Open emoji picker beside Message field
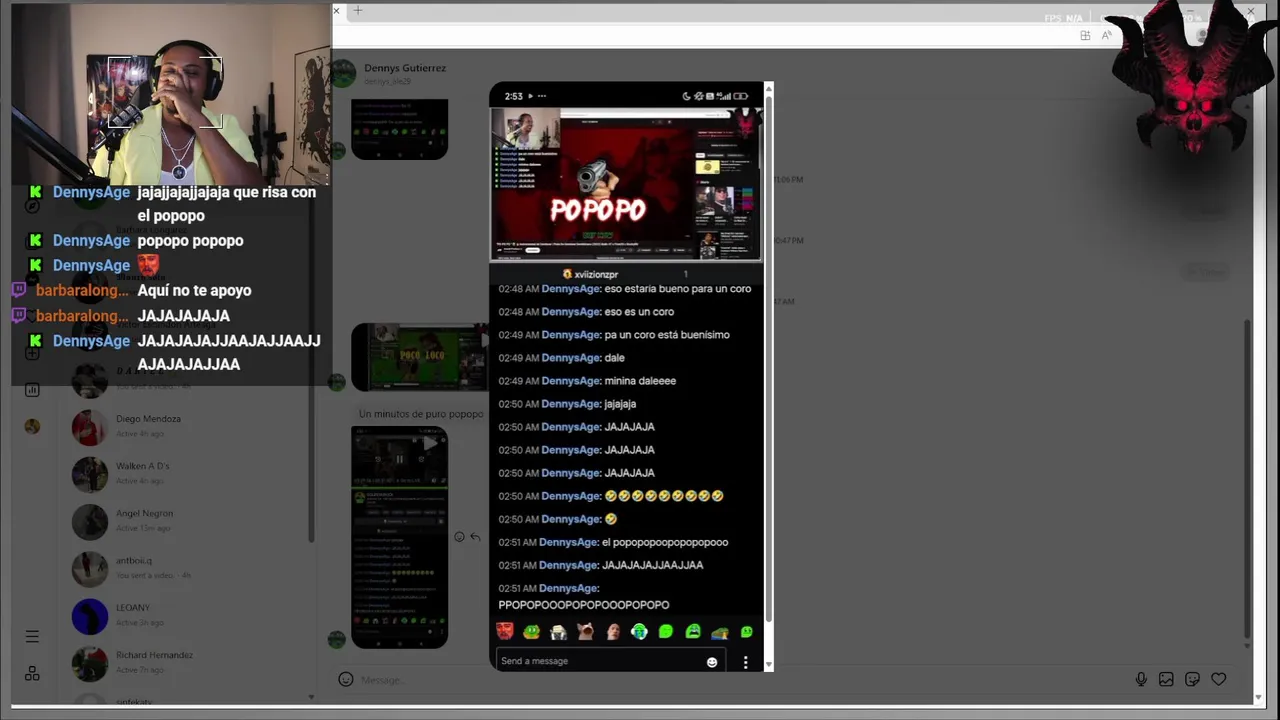This screenshot has height=720, width=1280. tap(346, 679)
